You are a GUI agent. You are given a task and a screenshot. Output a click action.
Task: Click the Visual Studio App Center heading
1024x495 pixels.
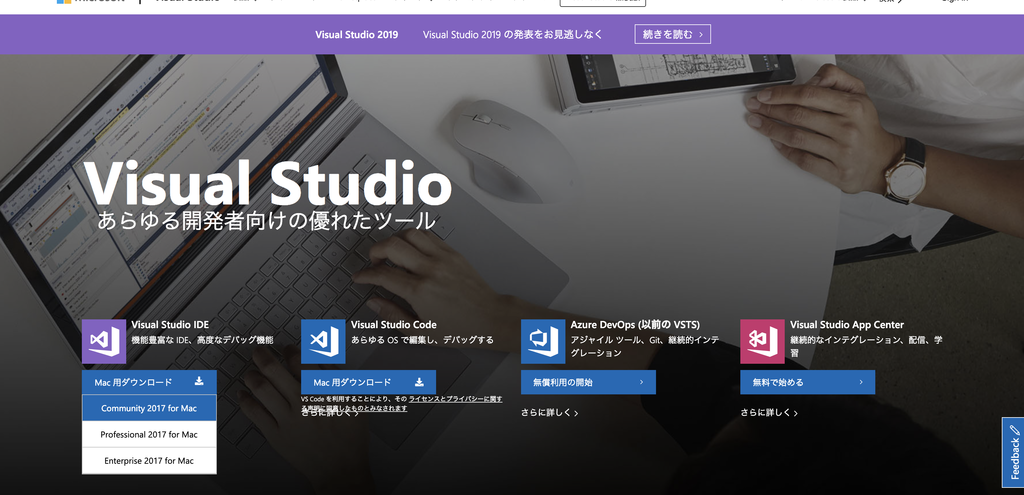tap(847, 325)
